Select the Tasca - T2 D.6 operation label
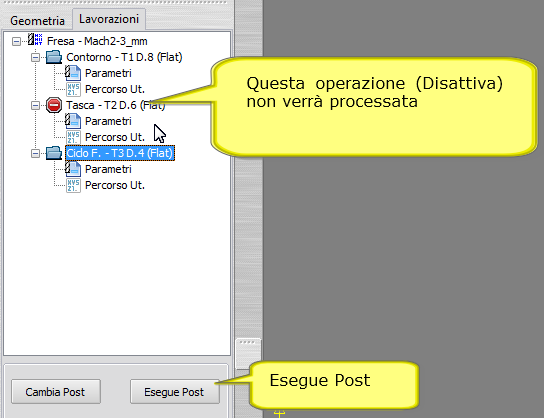 (x=116, y=105)
